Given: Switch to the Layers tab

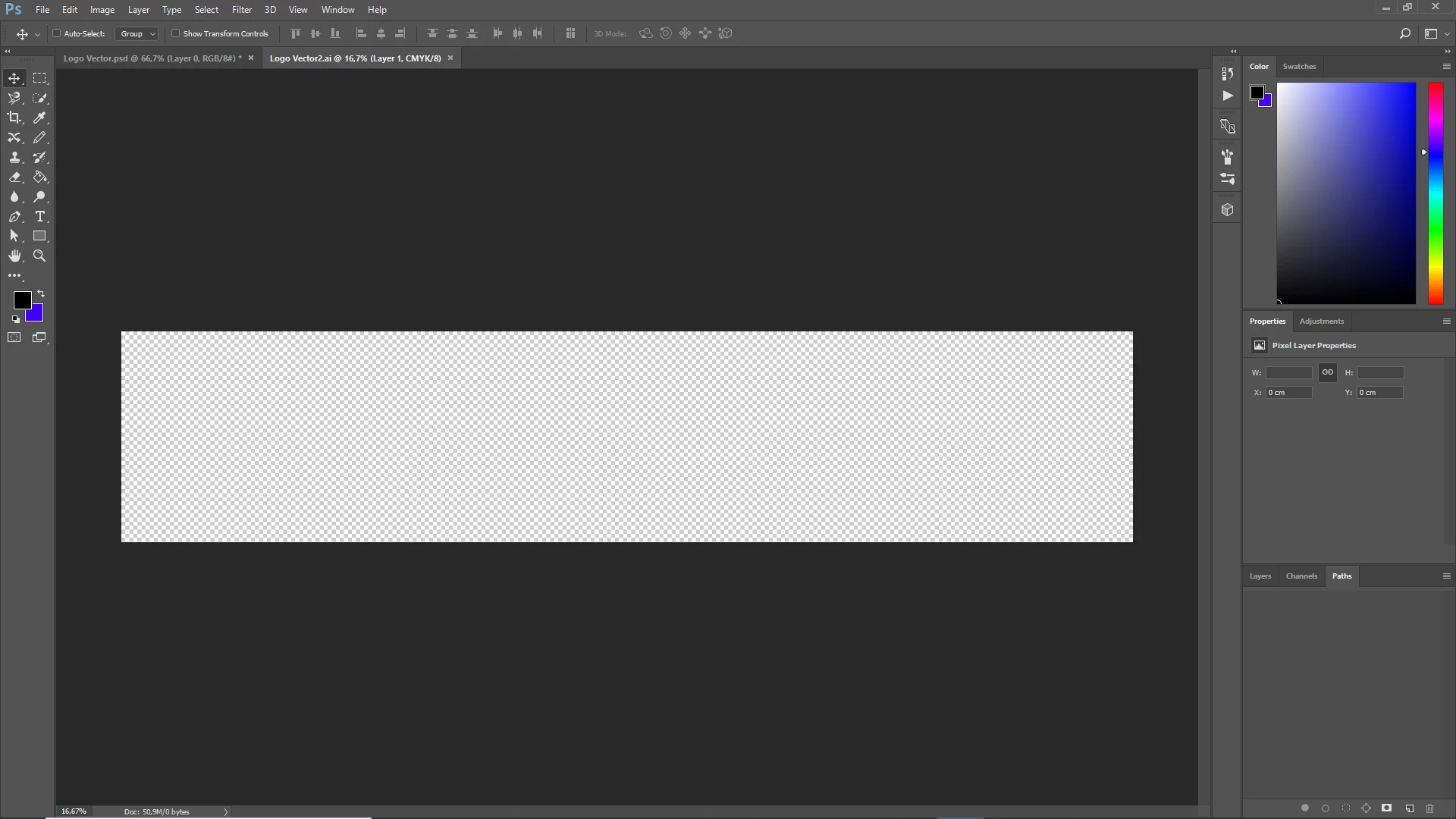Looking at the screenshot, I should click(1260, 576).
